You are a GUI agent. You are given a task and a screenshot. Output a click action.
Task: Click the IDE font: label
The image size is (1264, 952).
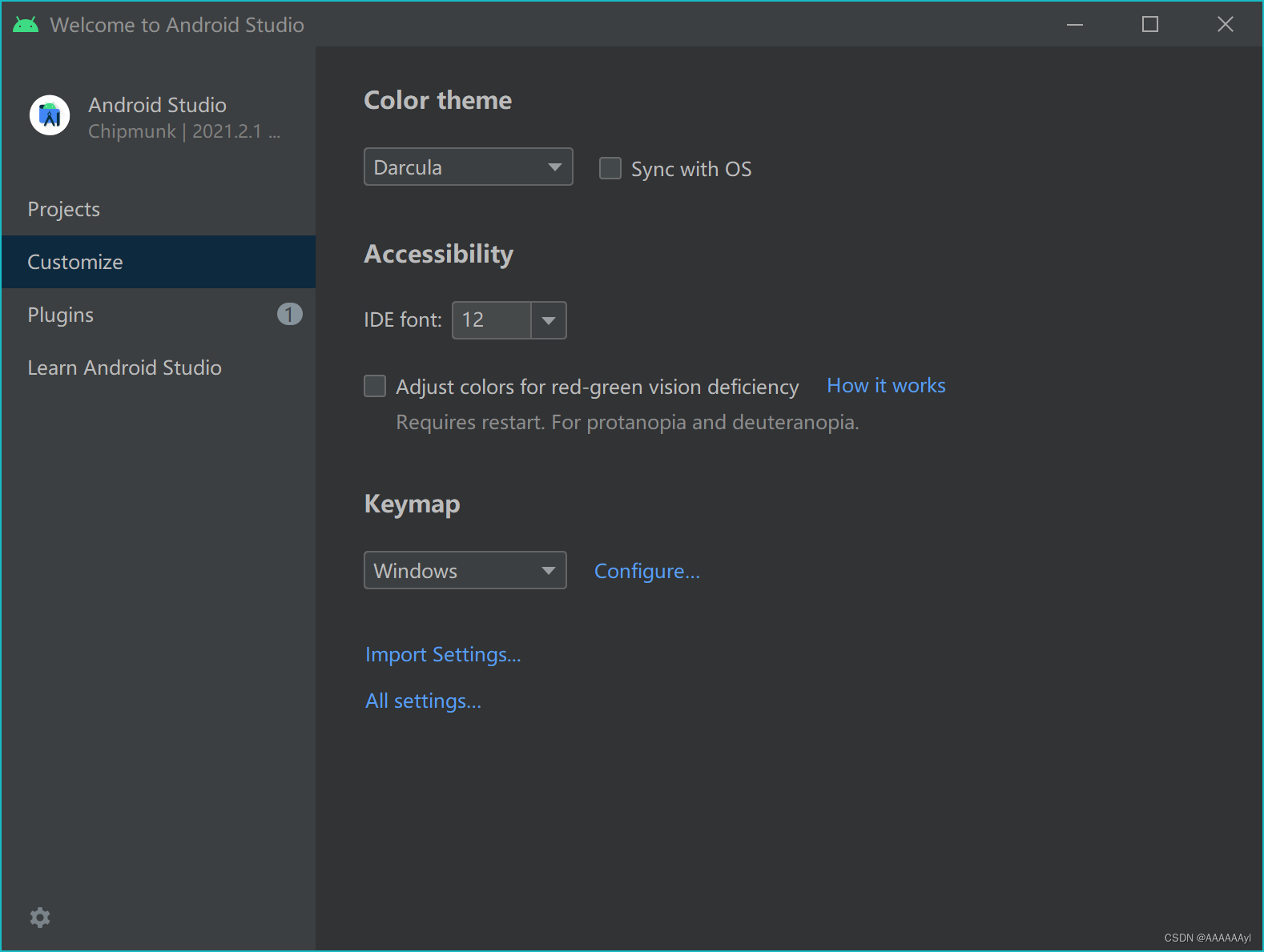click(x=403, y=320)
